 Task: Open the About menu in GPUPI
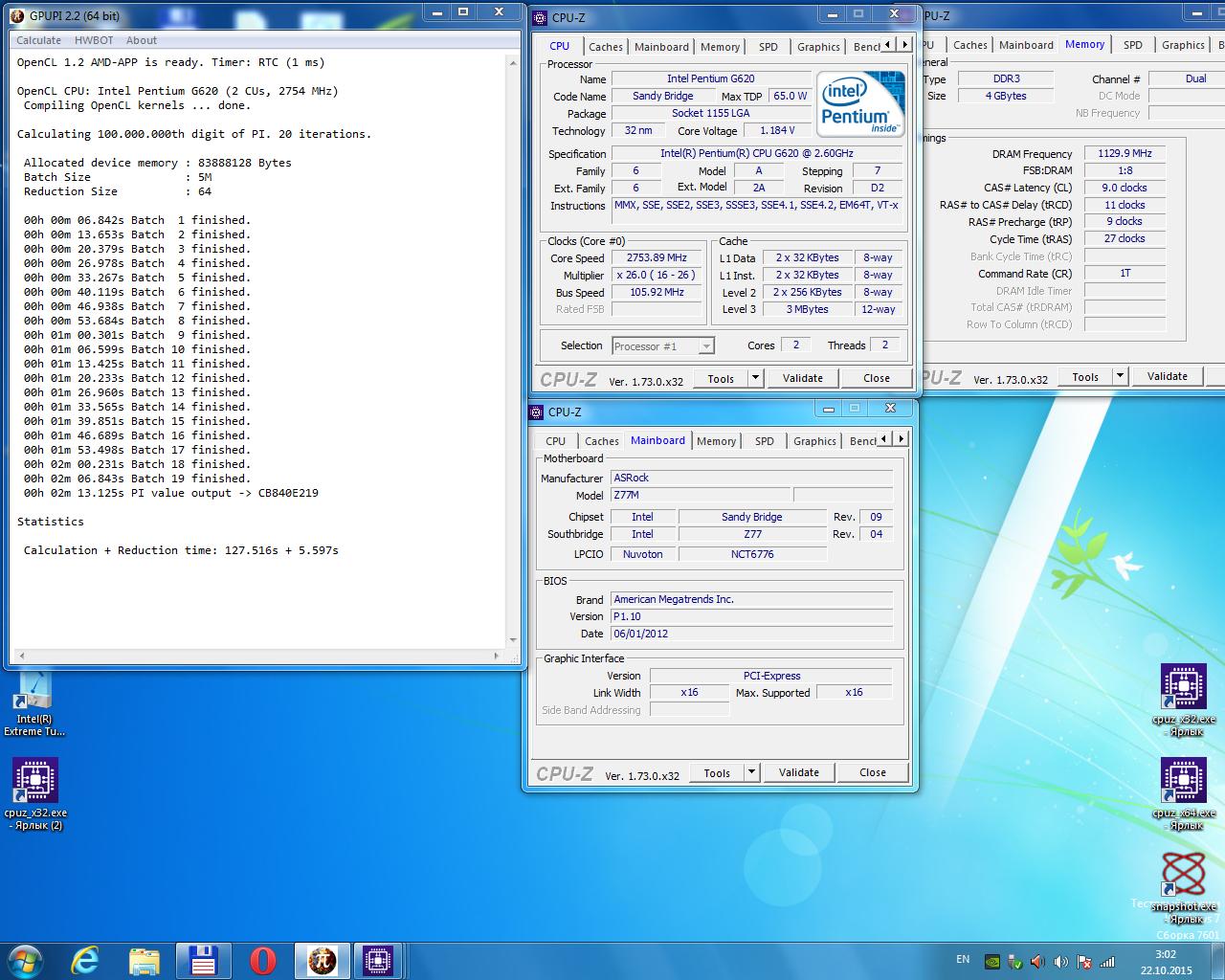click(142, 40)
